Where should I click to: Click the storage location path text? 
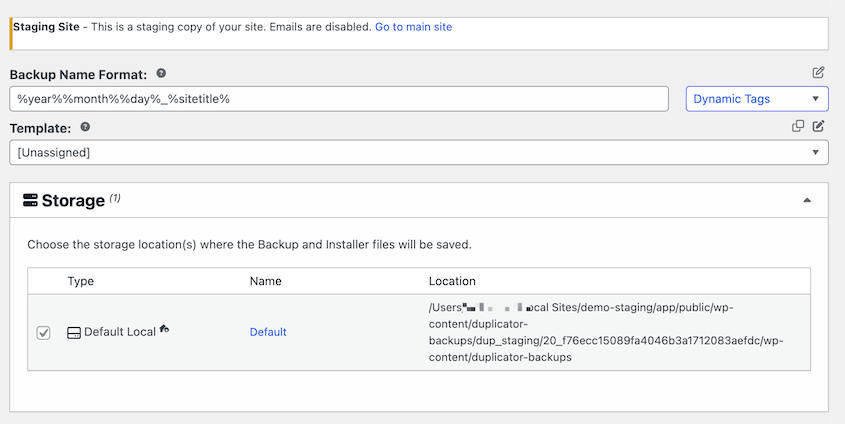(x=606, y=332)
